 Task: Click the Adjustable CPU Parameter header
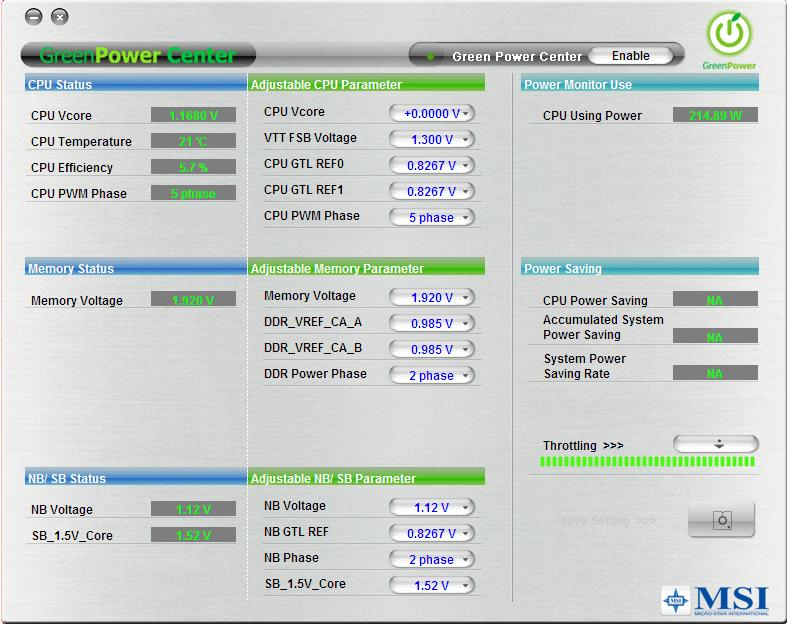pos(366,83)
